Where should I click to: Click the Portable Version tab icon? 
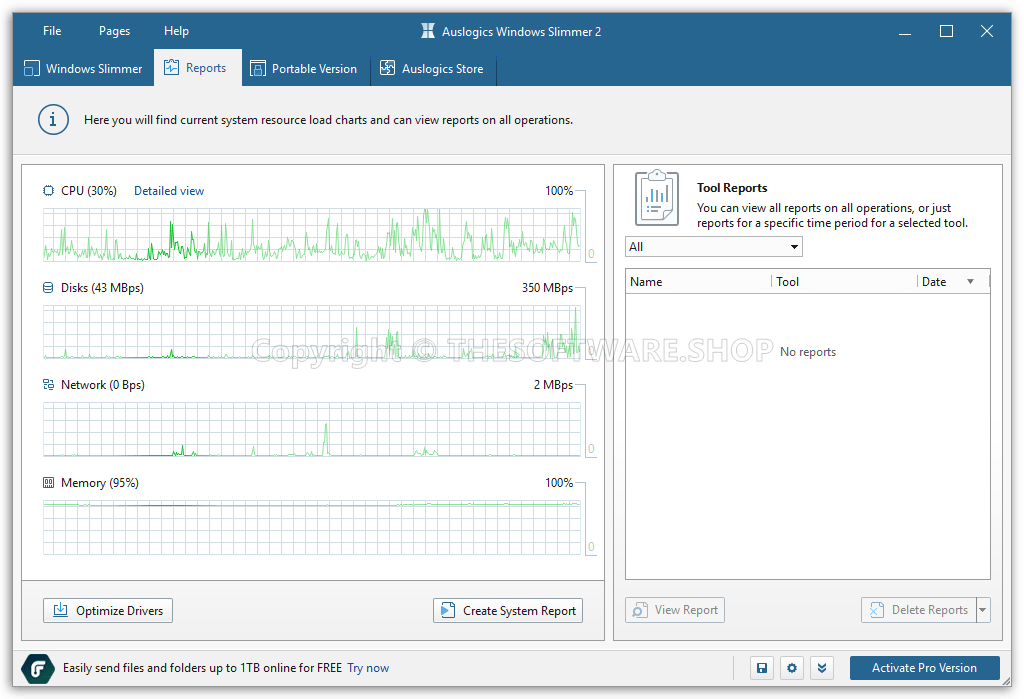point(257,68)
